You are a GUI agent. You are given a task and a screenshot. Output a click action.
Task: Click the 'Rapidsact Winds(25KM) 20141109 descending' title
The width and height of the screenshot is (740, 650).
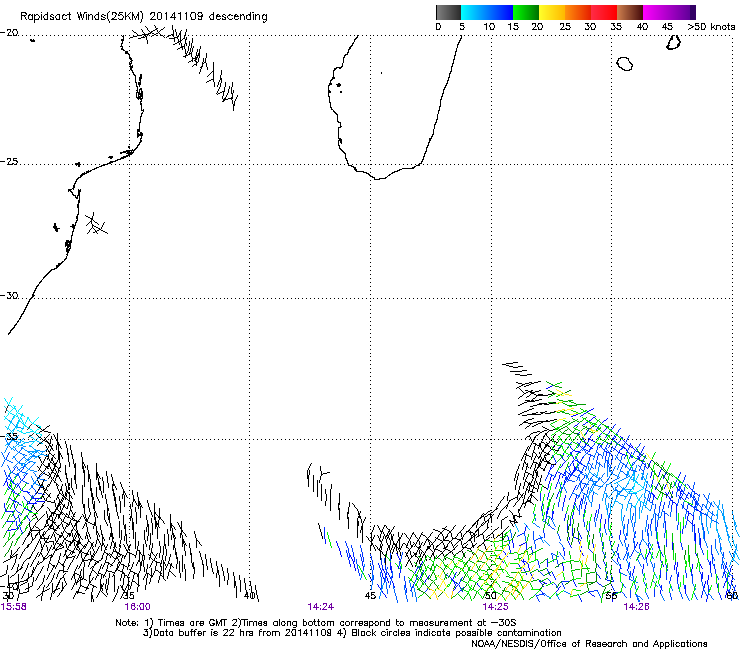(x=143, y=16)
